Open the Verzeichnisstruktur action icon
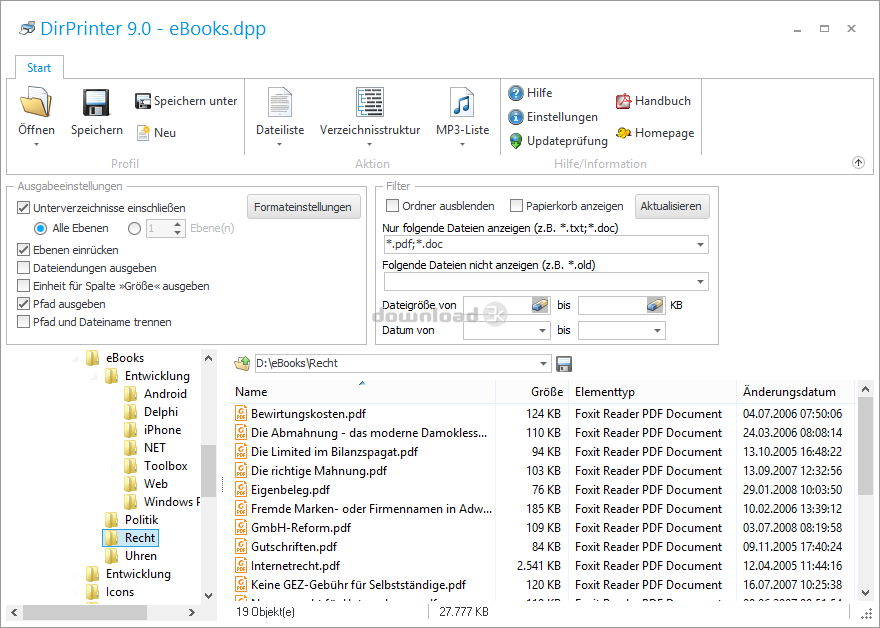The image size is (880, 628). 369,103
